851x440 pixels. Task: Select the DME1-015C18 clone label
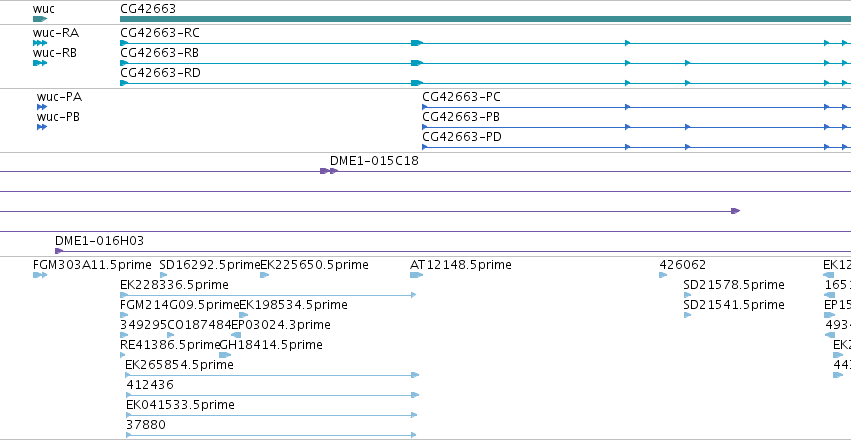click(x=374, y=161)
